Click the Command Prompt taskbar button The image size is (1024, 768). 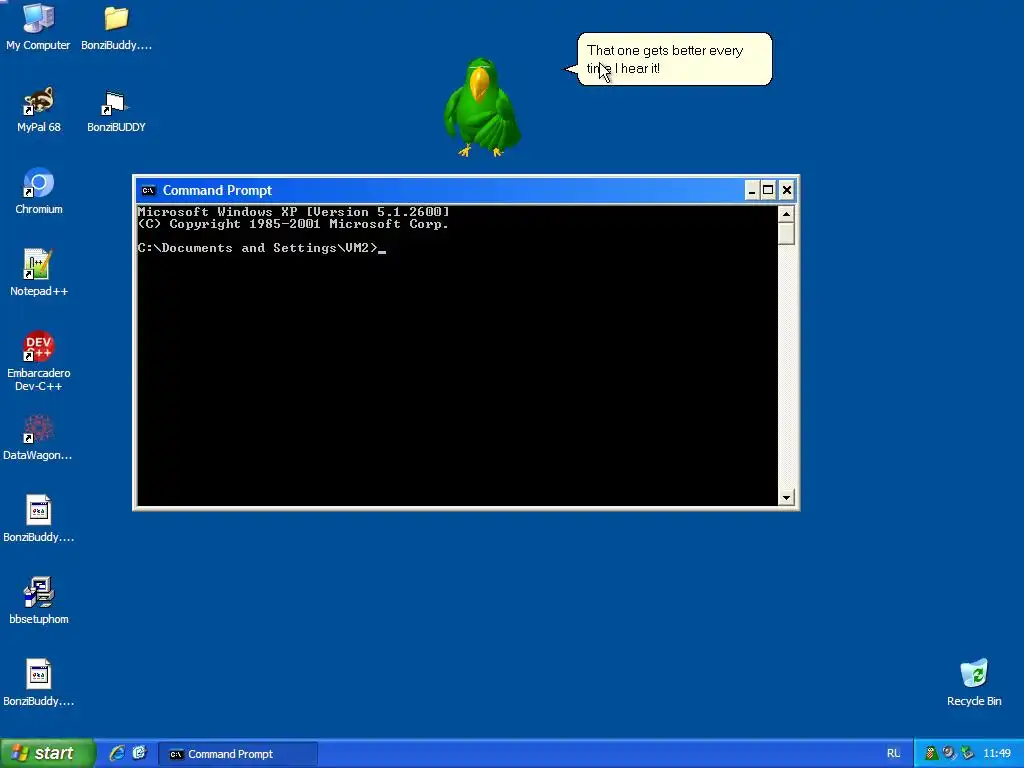(238, 754)
